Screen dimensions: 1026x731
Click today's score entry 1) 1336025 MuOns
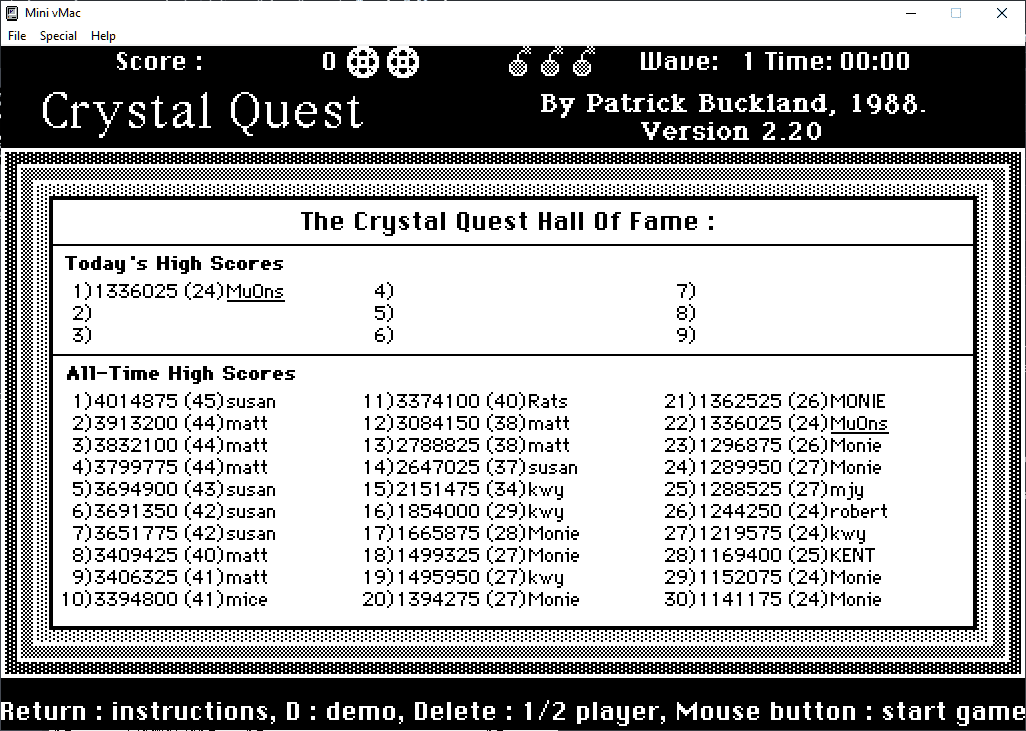click(x=178, y=291)
